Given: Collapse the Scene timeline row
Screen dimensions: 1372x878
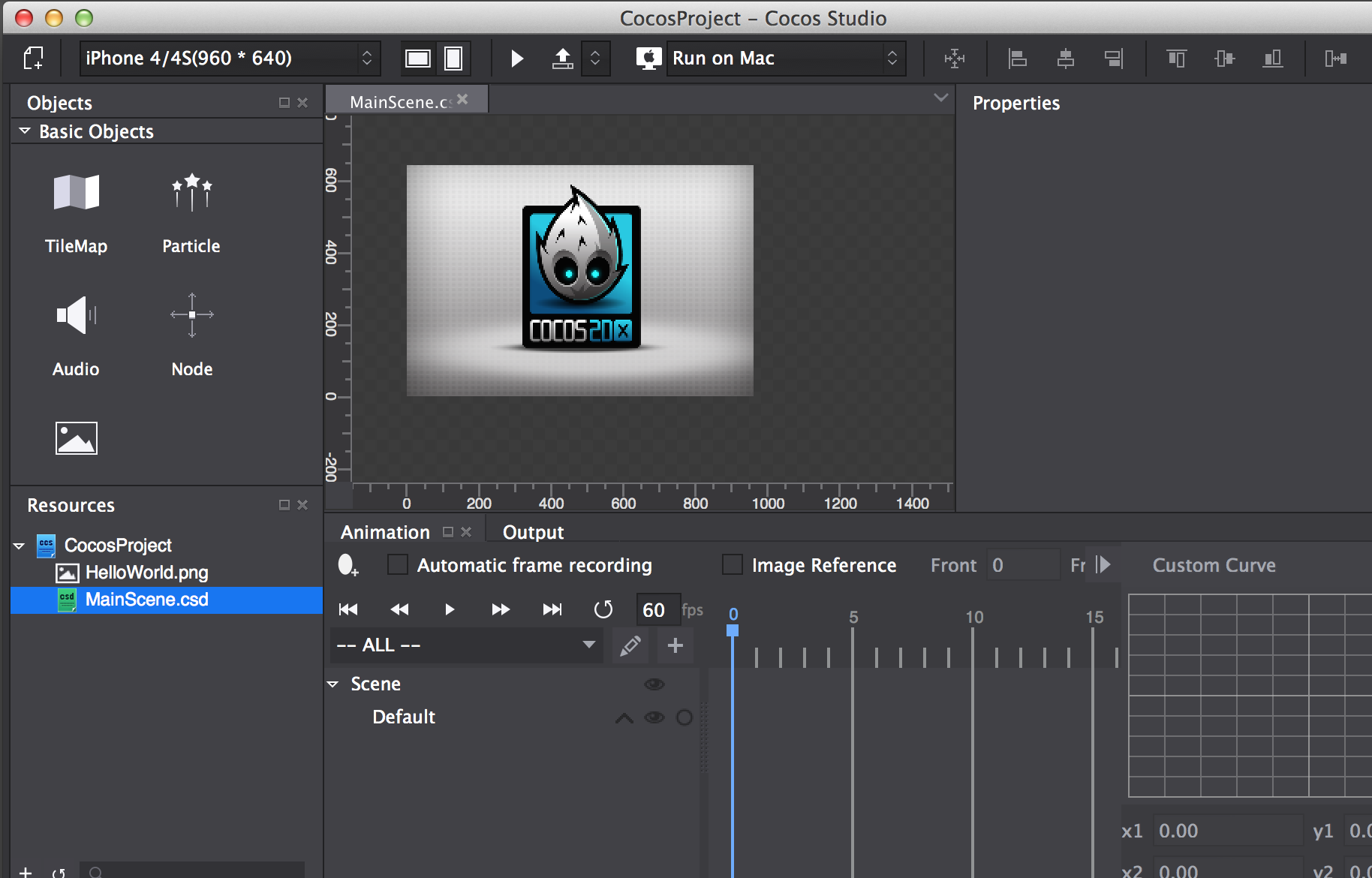Looking at the screenshot, I should click(333, 684).
